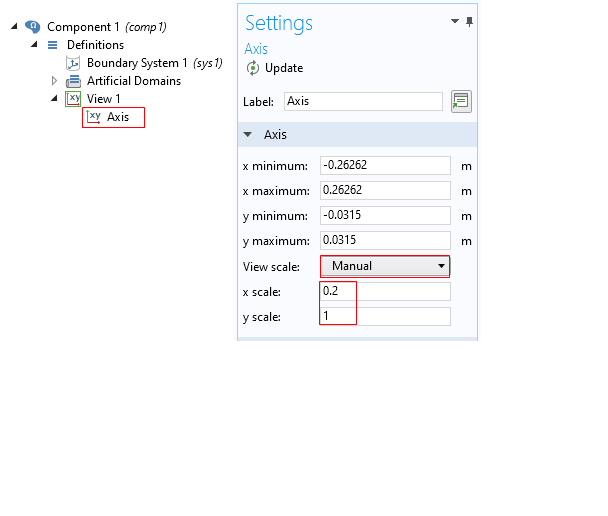This screenshot has height=516, width=608.
Task: Select the Boundary System 1 icon
Action: click(x=73, y=63)
